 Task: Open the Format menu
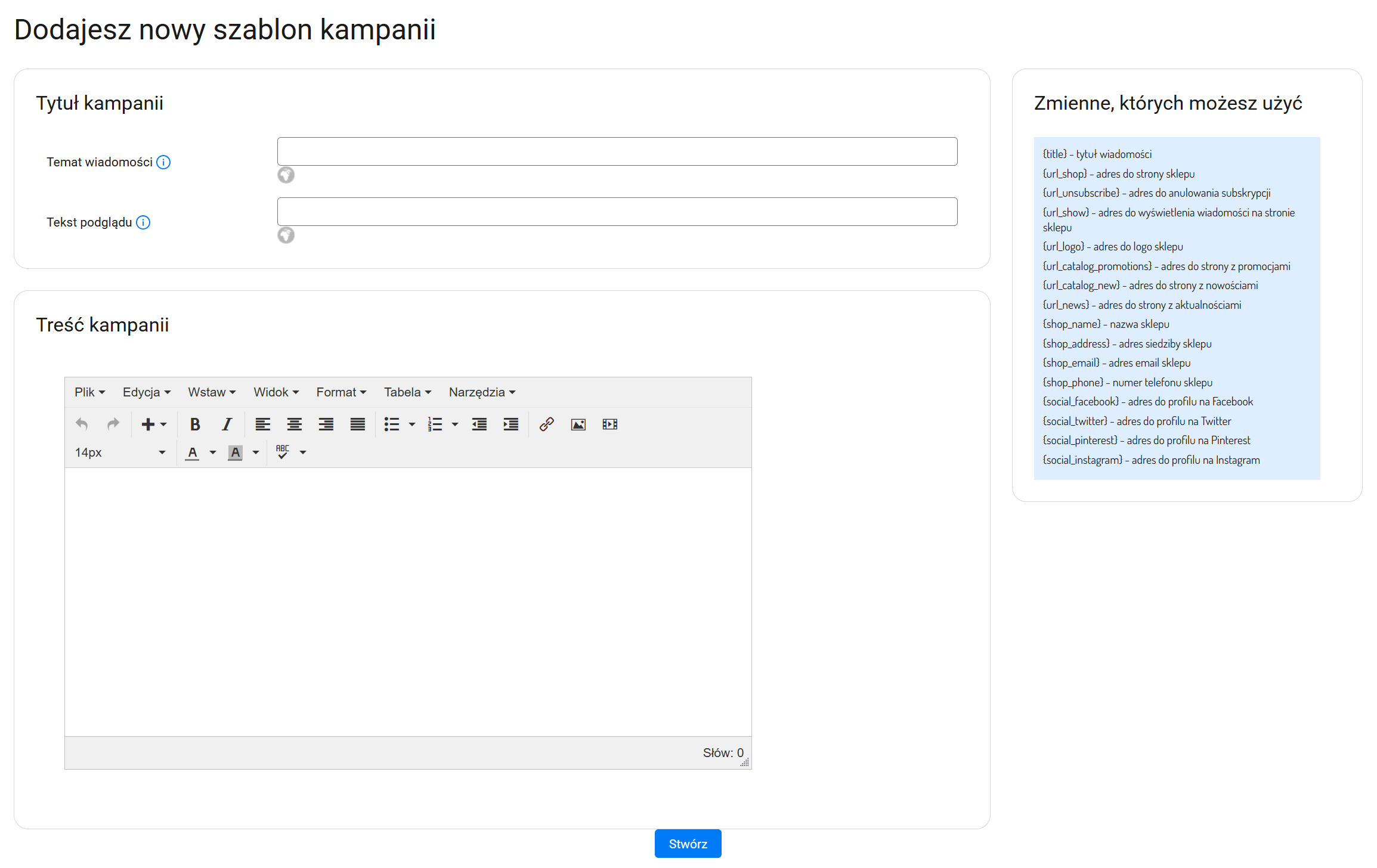click(x=341, y=392)
